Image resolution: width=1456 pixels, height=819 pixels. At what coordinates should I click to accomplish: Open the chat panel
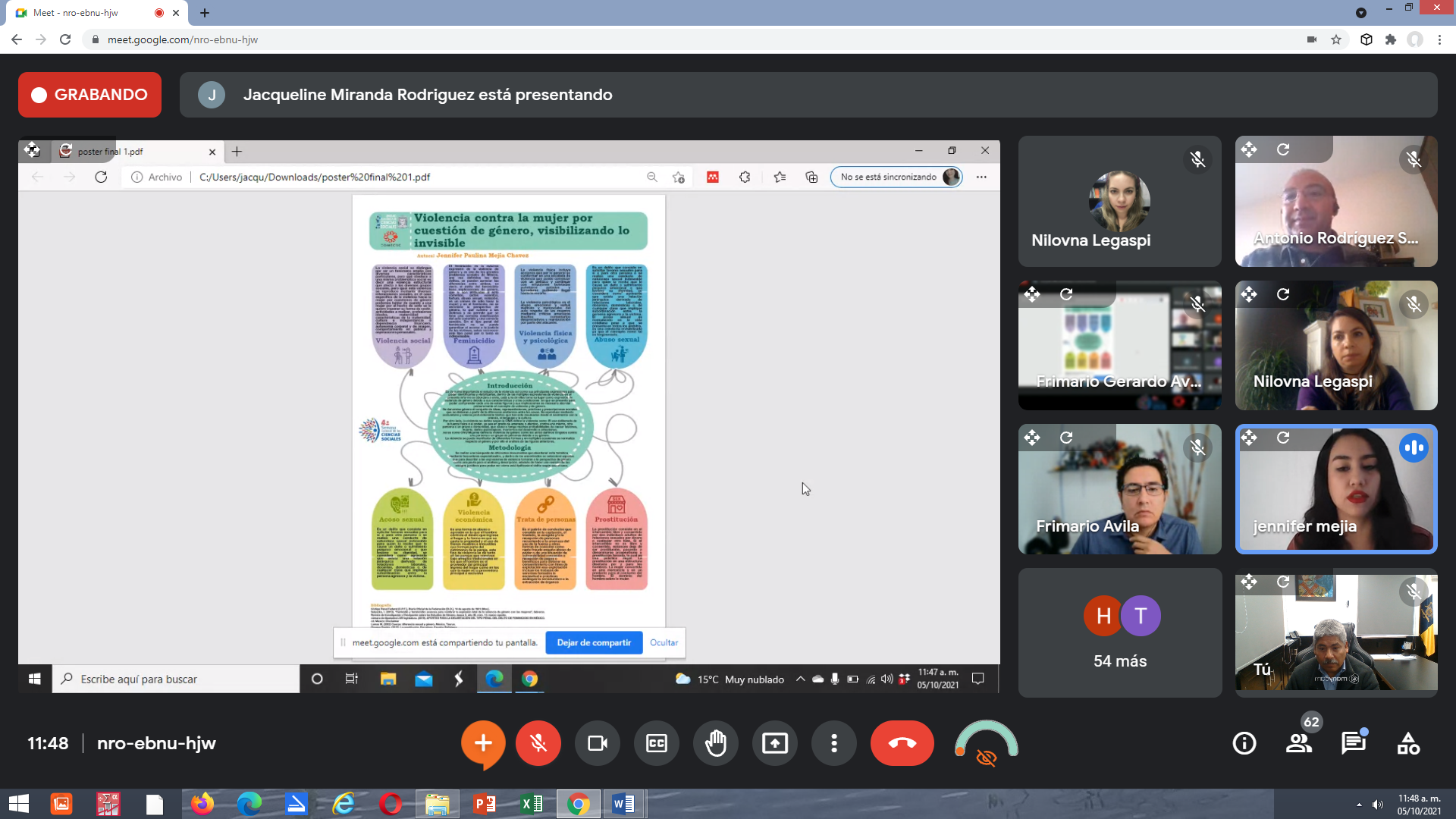tap(1354, 743)
